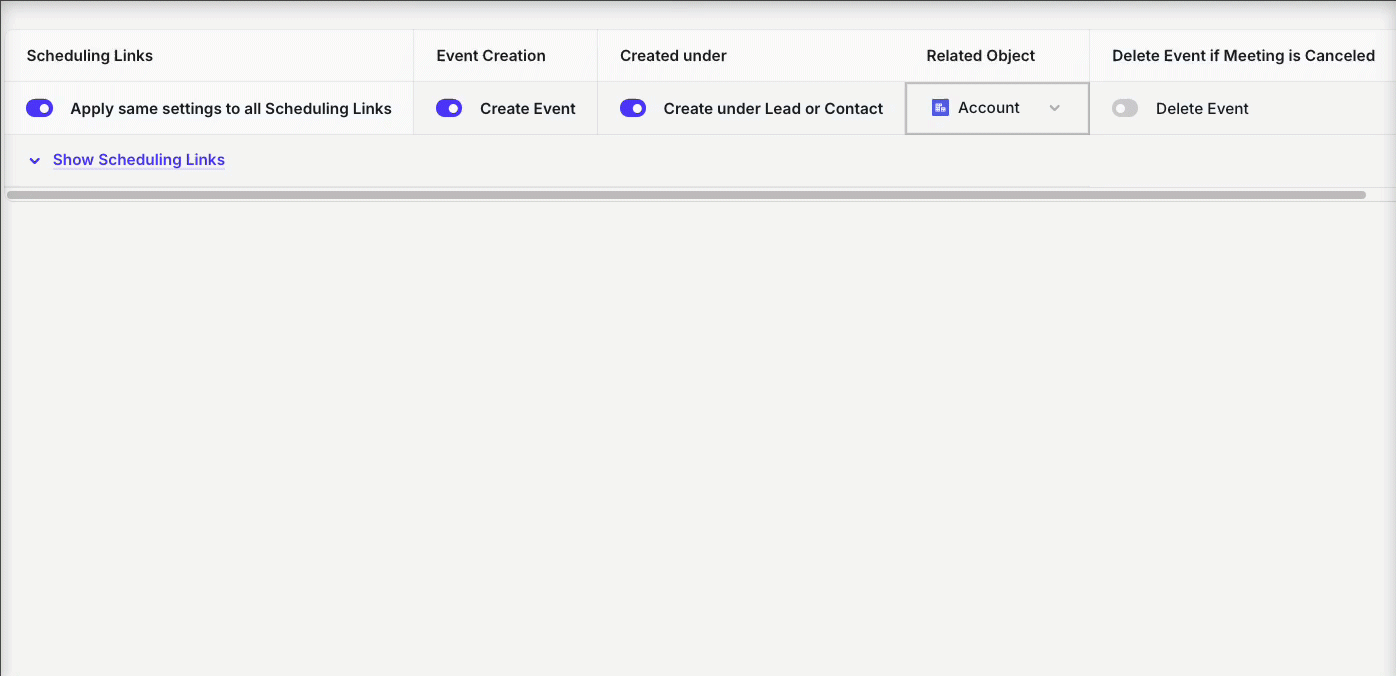Expand the Show Scheduling Links chevron

(35, 160)
